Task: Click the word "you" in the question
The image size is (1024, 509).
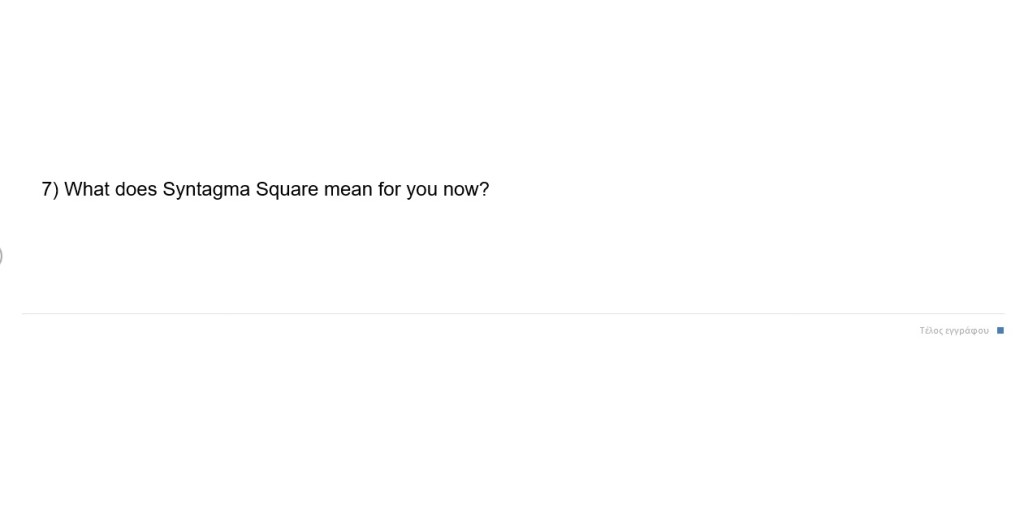Action: (x=422, y=189)
